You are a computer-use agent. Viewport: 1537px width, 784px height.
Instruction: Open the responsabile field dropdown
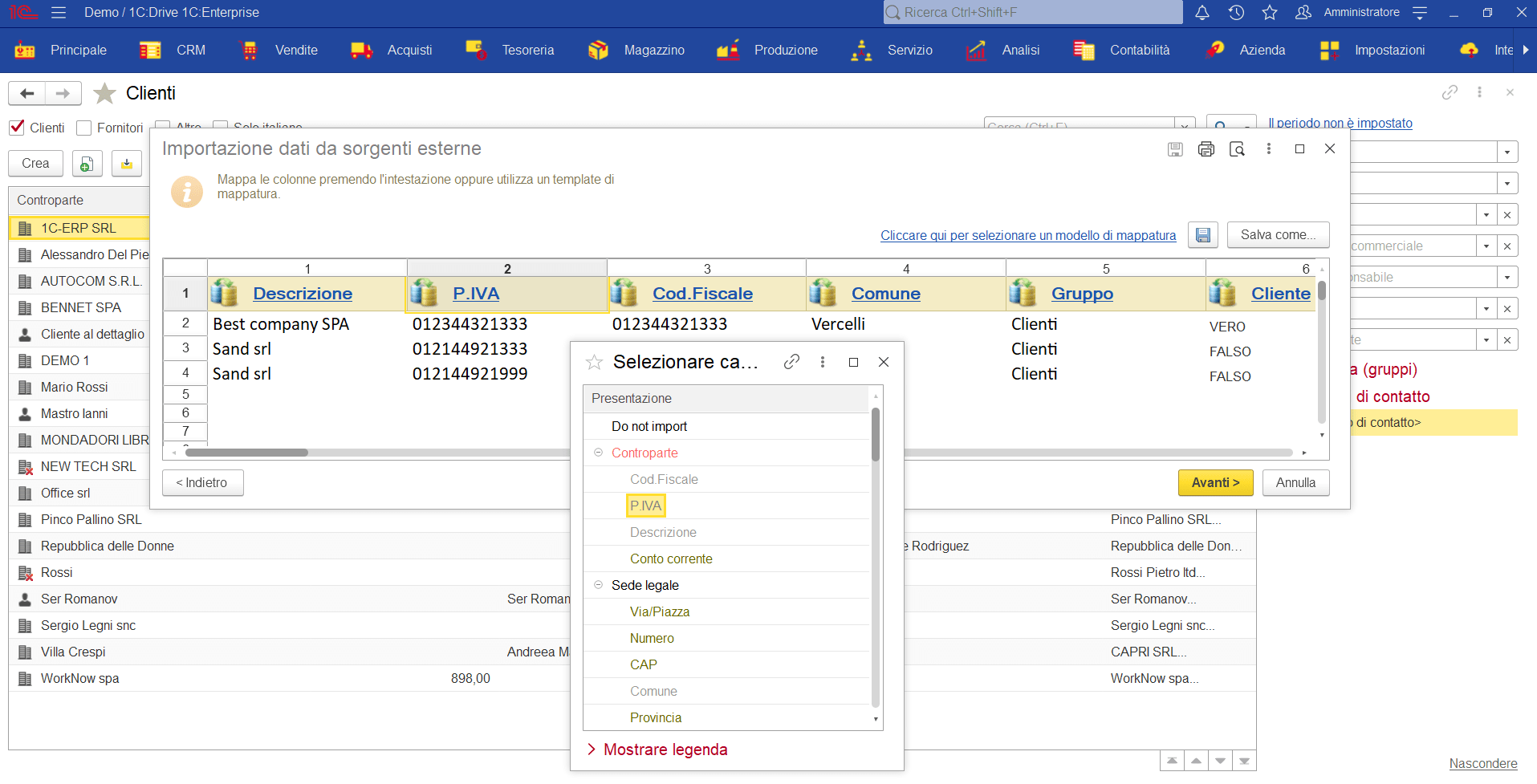[1507, 277]
